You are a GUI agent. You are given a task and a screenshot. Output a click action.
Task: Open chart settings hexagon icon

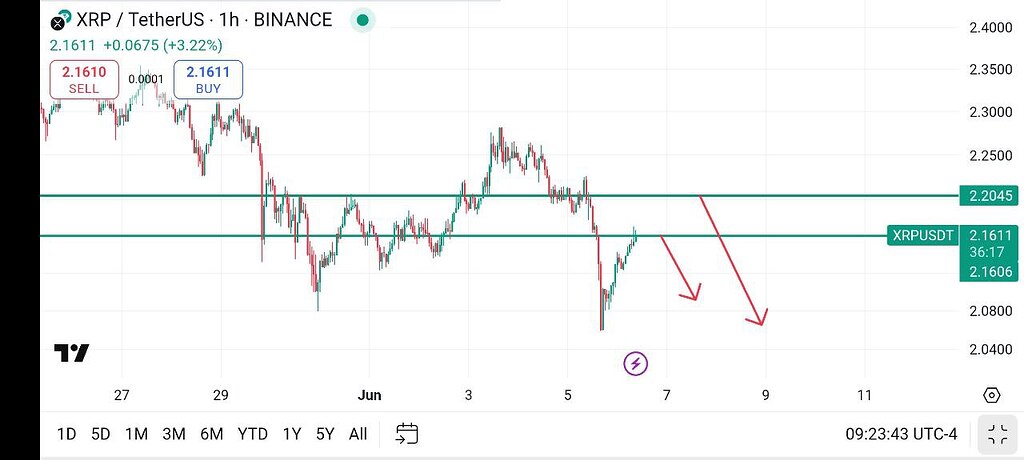tap(991, 395)
